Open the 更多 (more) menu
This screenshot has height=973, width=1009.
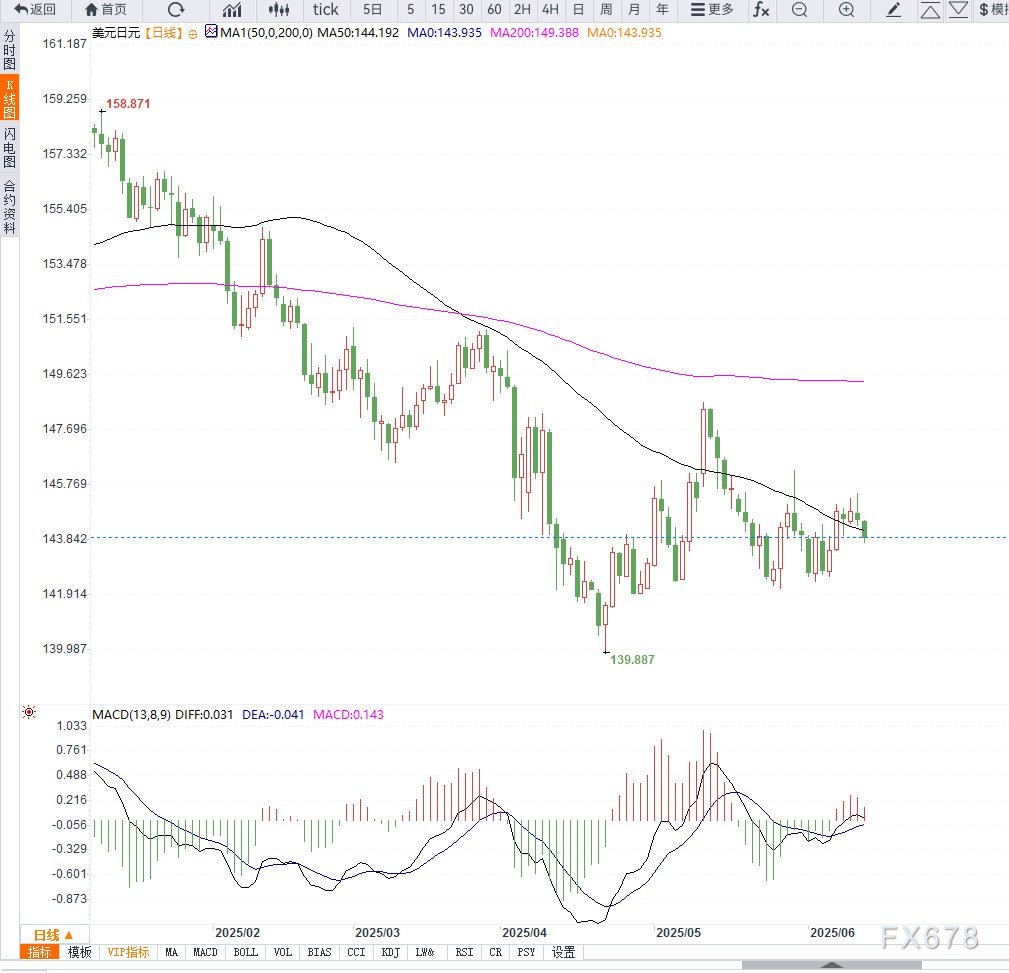712,10
